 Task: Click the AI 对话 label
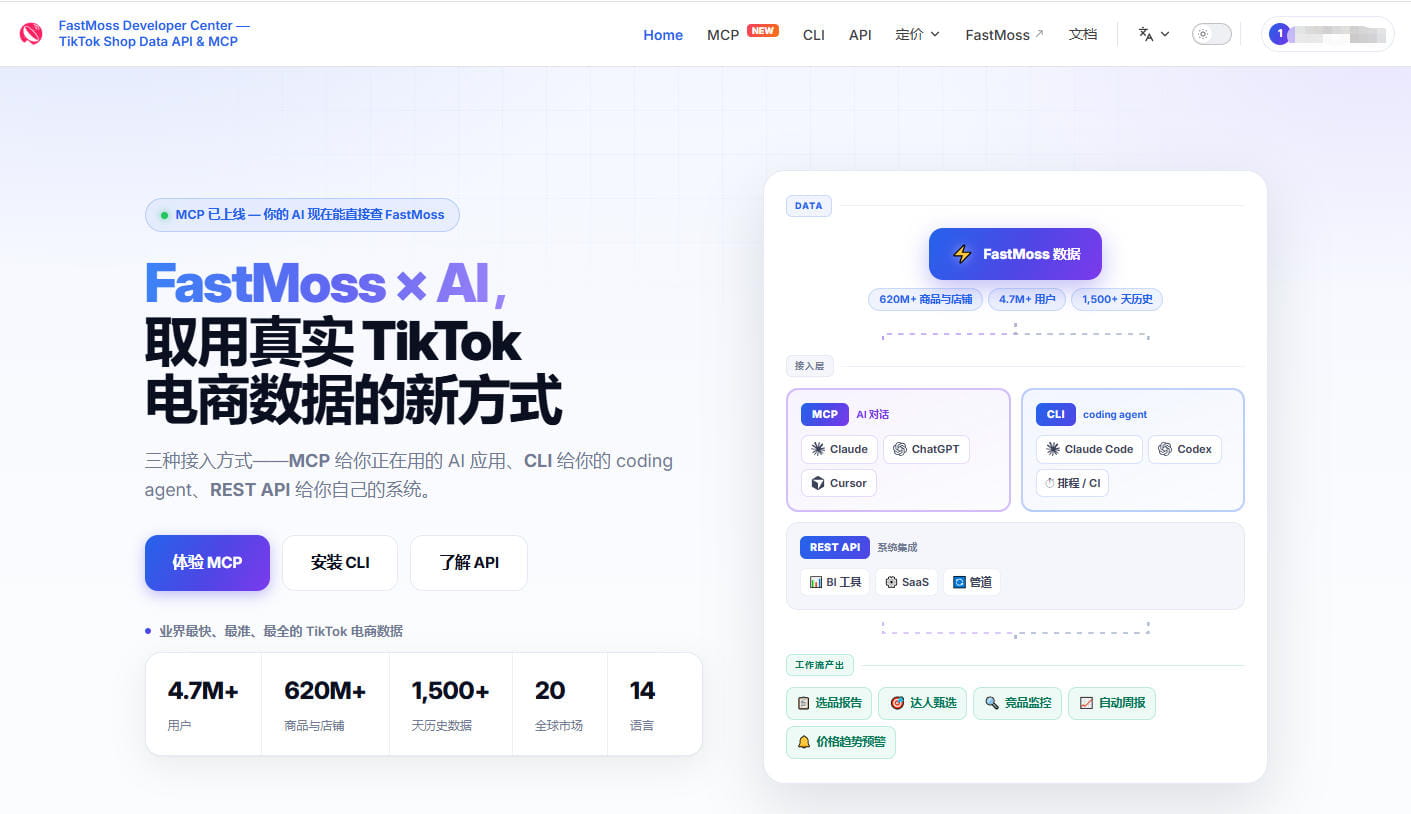[x=873, y=414]
